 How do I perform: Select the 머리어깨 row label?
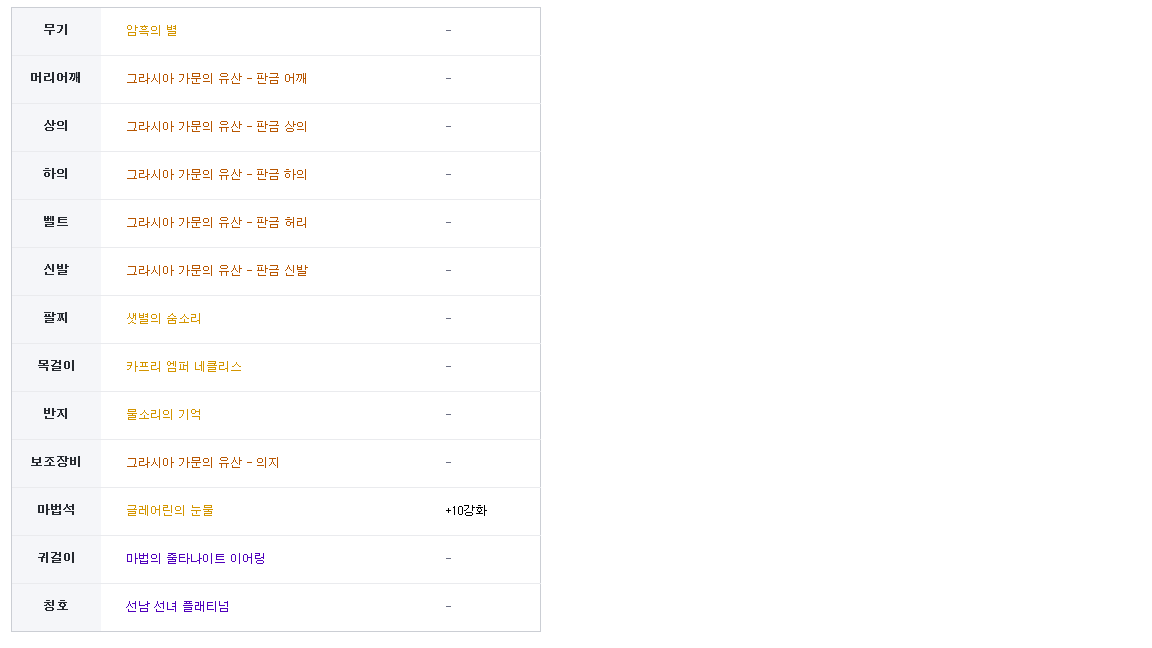[x=56, y=79]
